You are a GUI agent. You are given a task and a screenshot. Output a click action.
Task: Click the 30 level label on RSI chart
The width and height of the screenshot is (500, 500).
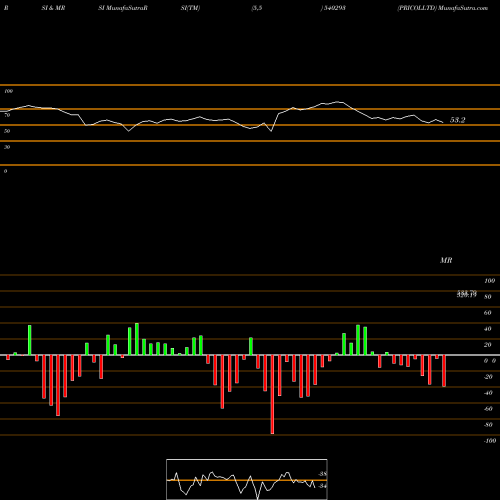[x=7, y=147]
